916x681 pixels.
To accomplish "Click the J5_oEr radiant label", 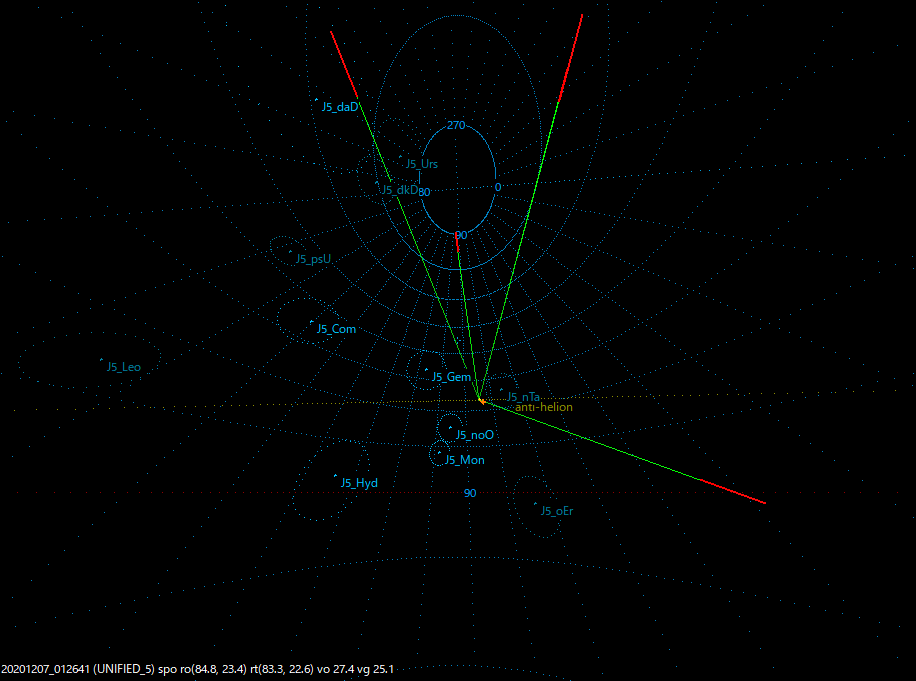I will (557, 511).
